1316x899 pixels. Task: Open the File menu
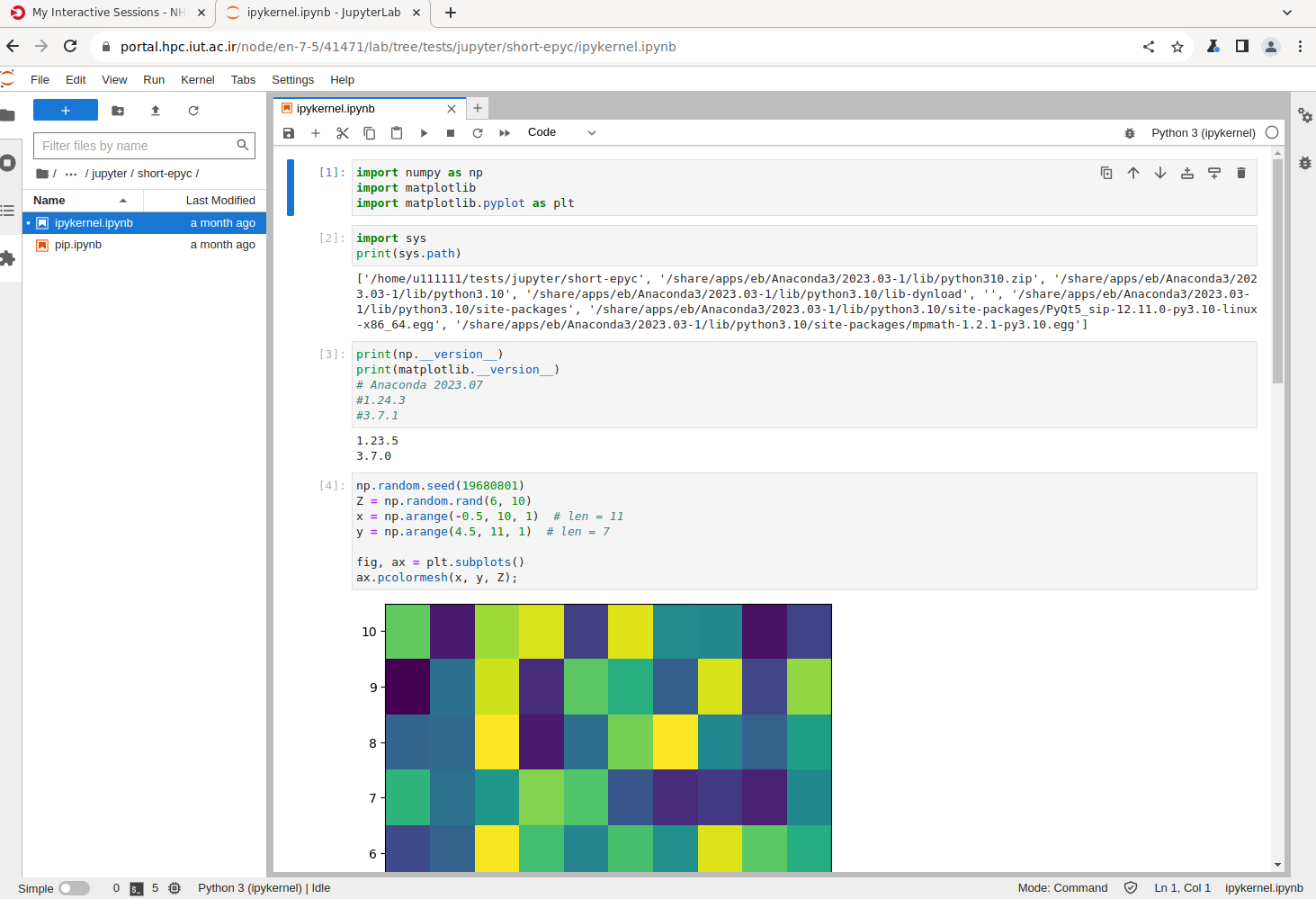[40, 80]
